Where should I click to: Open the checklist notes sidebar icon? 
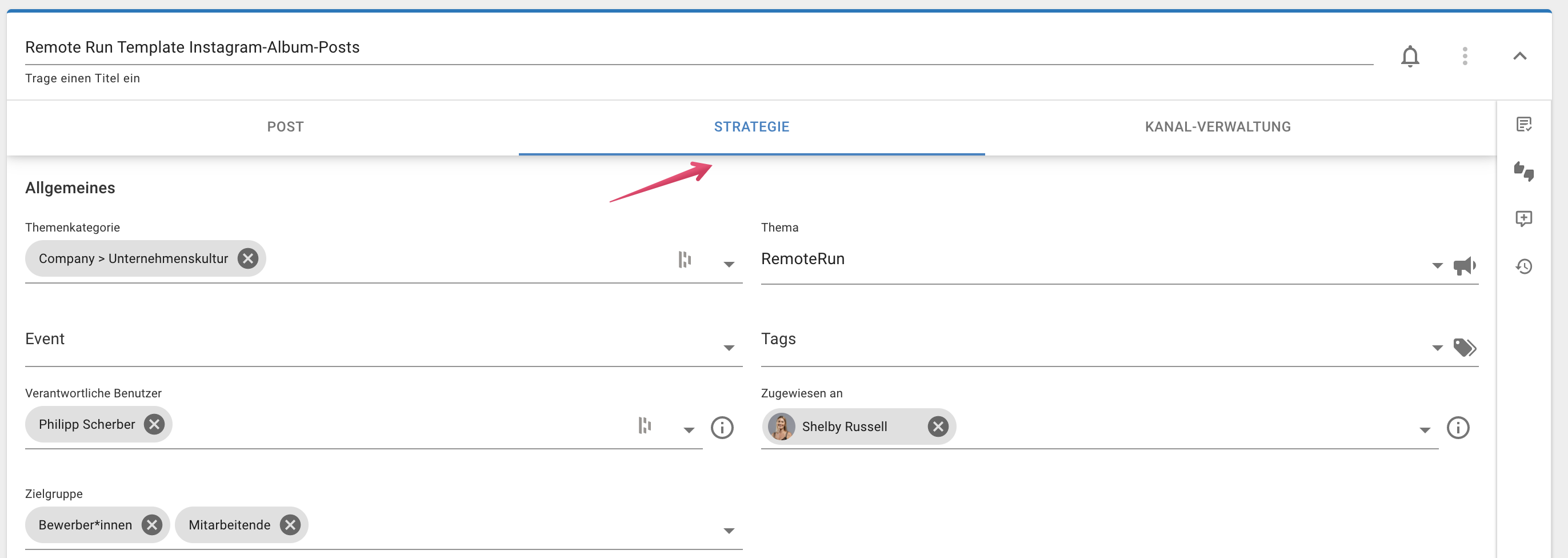[x=1523, y=124]
